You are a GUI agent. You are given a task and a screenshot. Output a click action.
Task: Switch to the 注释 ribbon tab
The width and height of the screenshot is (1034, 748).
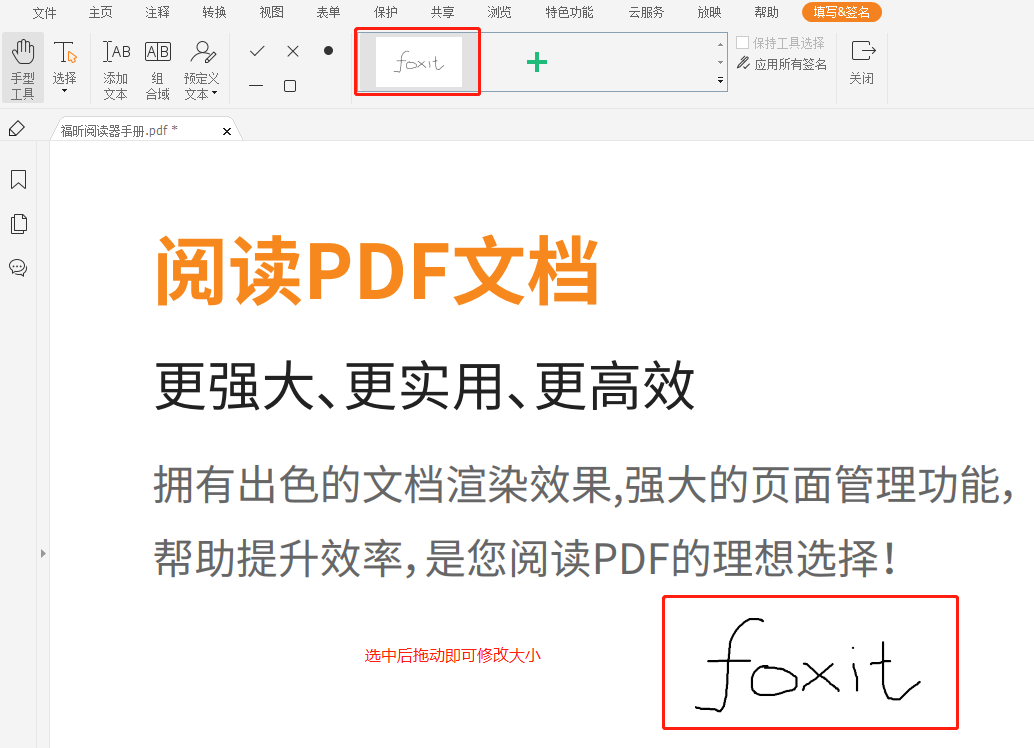(157, 13)
